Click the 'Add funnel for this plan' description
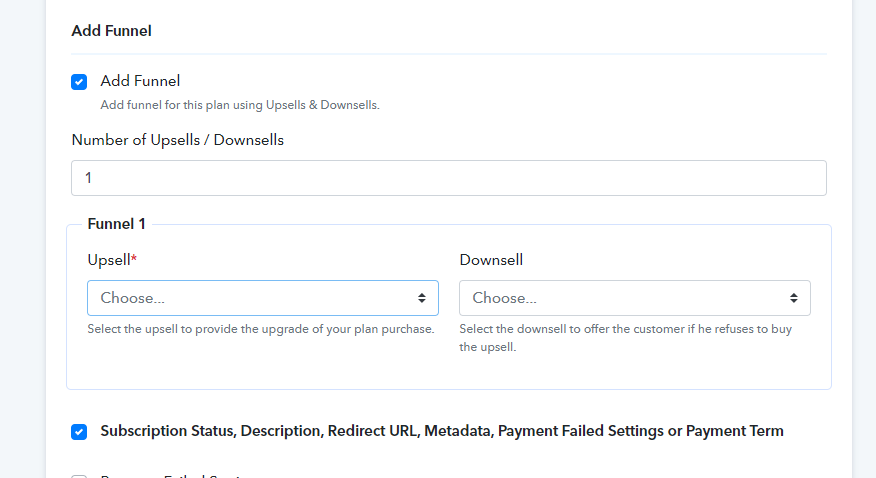Viewport: 876px width, 478px height. [x=240, y=105]
